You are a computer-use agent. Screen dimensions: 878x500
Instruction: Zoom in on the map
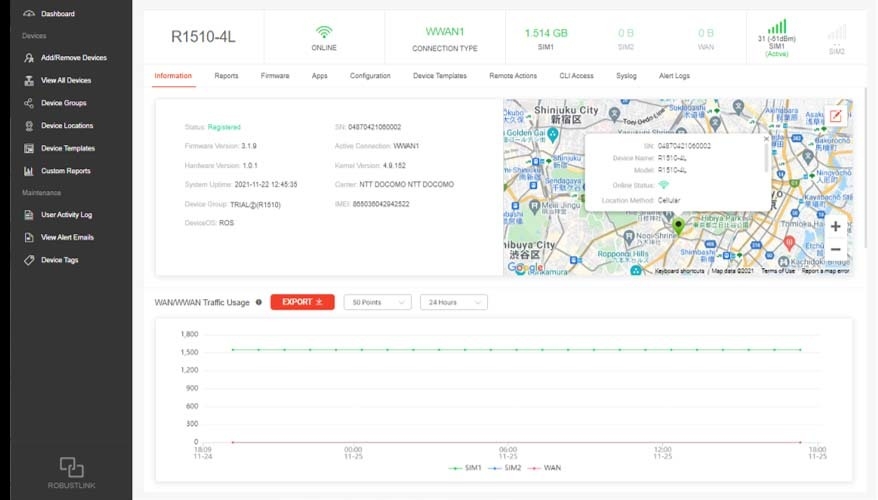point(835,227)
